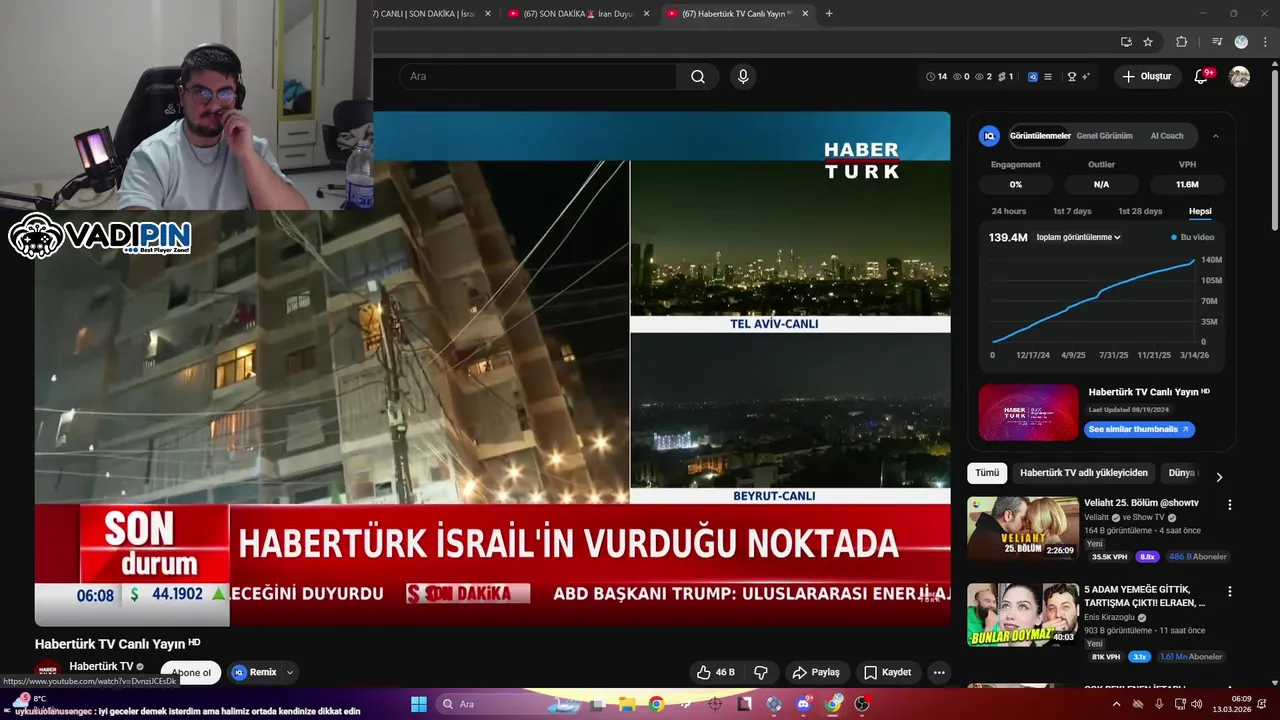
Task: Open the Habertürk TV channel name link
Action: click(x=101, y=666)
